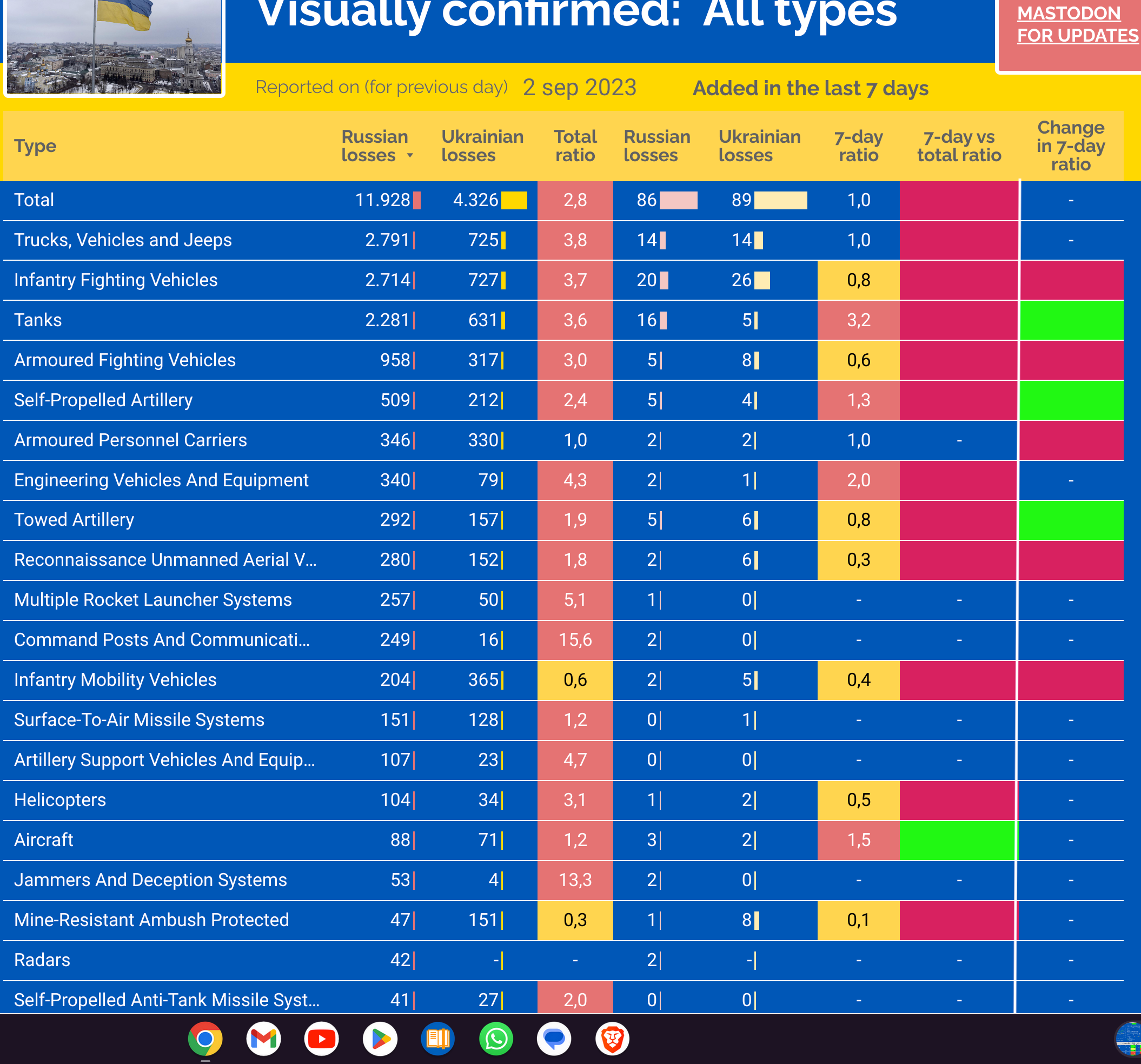
Task: Launch Brave browser from the shelf
Action: (x=612, y=1038)
